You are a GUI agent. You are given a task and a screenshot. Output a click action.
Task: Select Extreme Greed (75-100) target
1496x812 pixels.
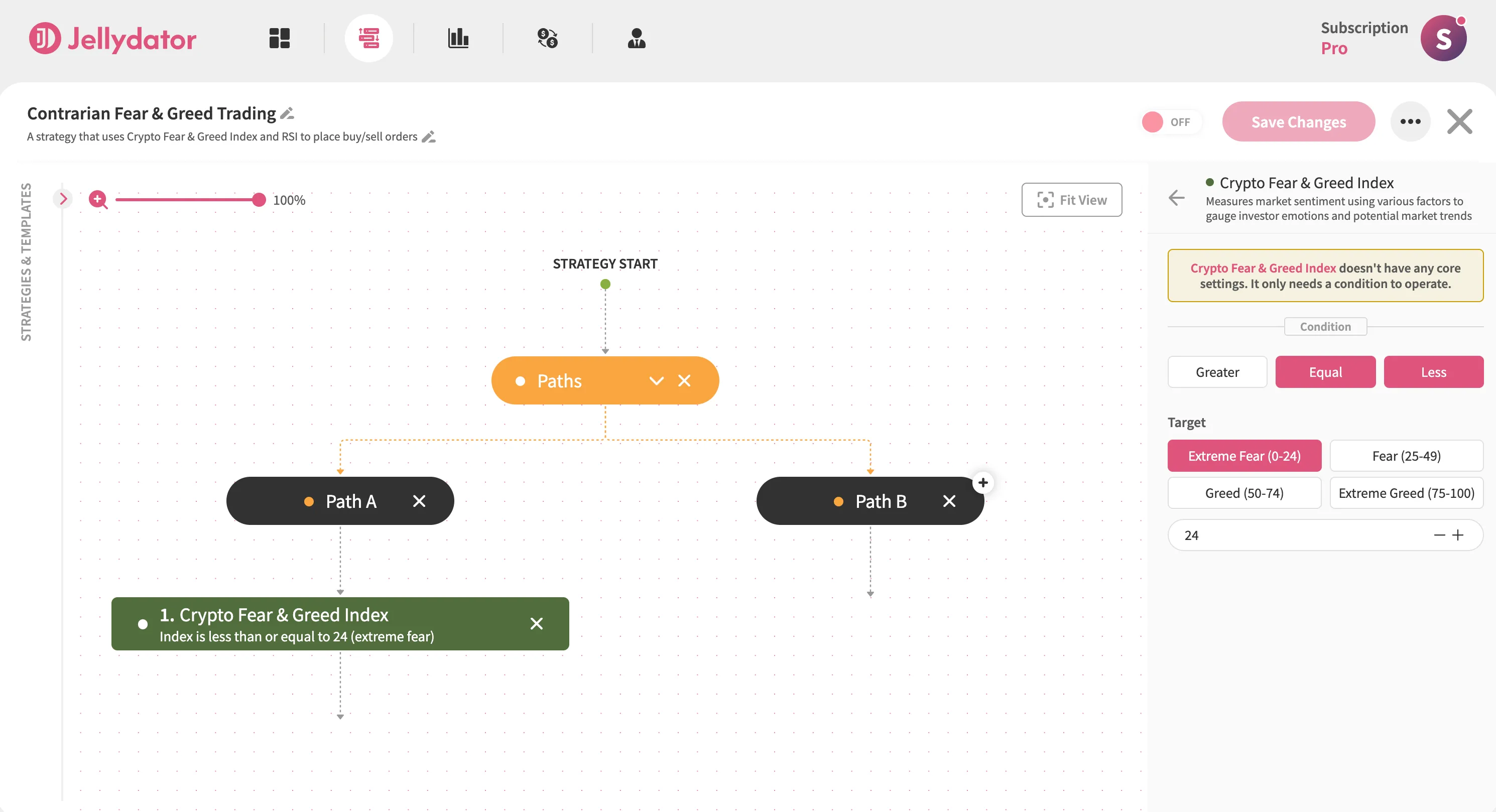tap(1406, 493)
